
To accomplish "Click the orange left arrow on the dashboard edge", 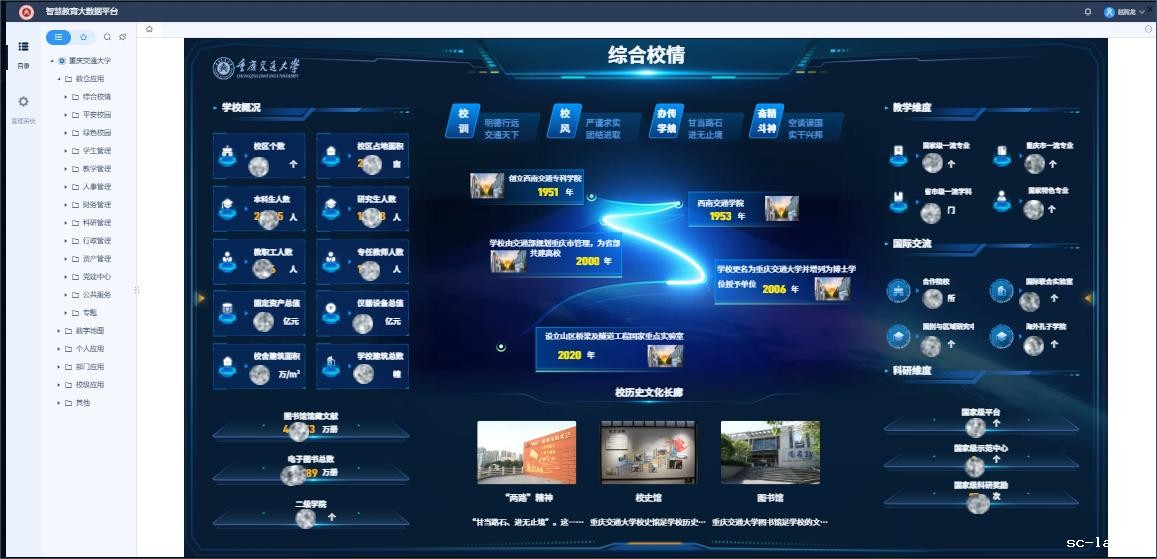I will [201, 298].
